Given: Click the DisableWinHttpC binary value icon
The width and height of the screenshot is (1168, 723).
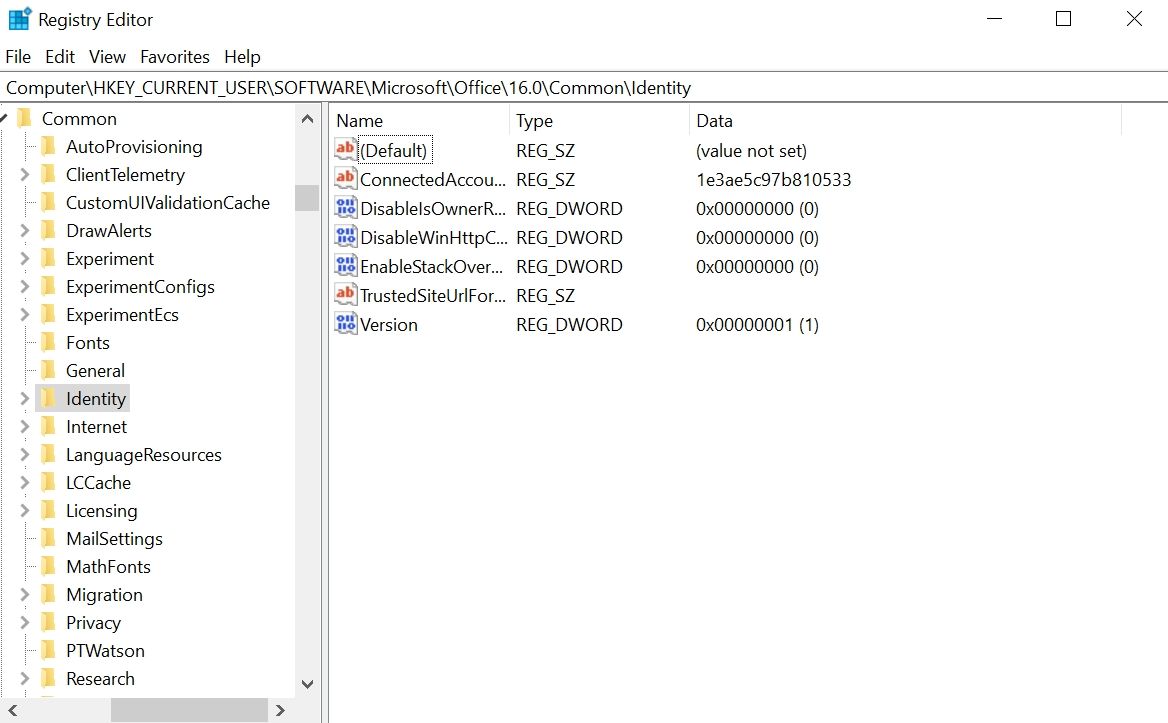Looking at the screenshot, I should tap(345, 237).
